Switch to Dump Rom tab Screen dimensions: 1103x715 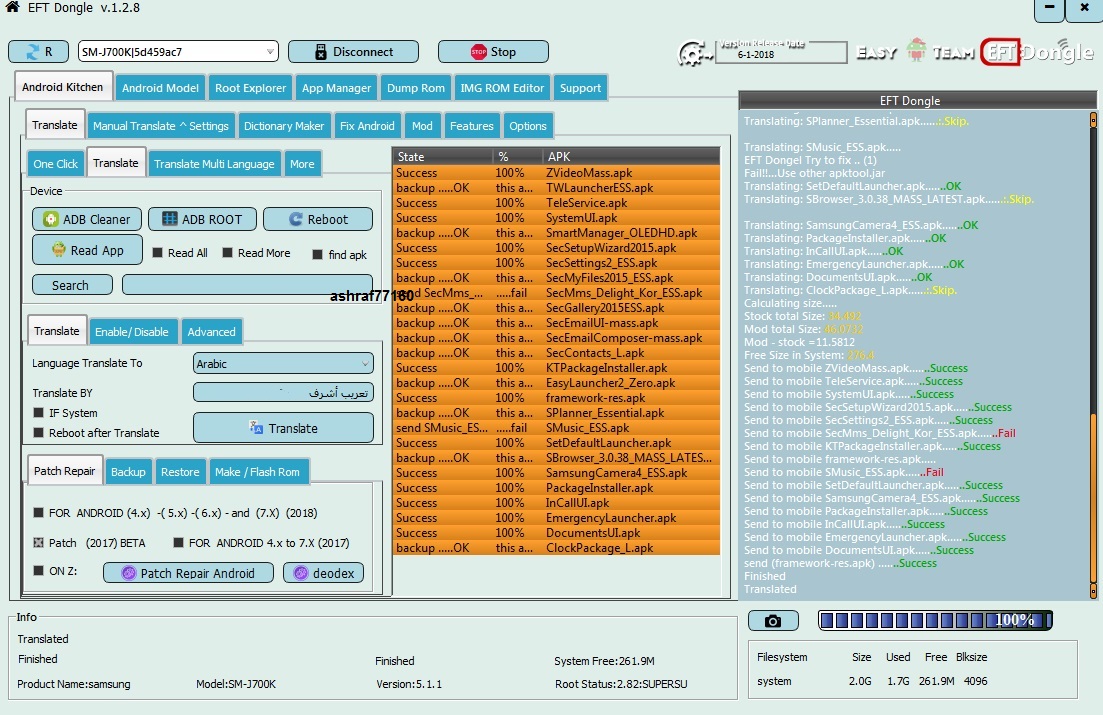416,88
